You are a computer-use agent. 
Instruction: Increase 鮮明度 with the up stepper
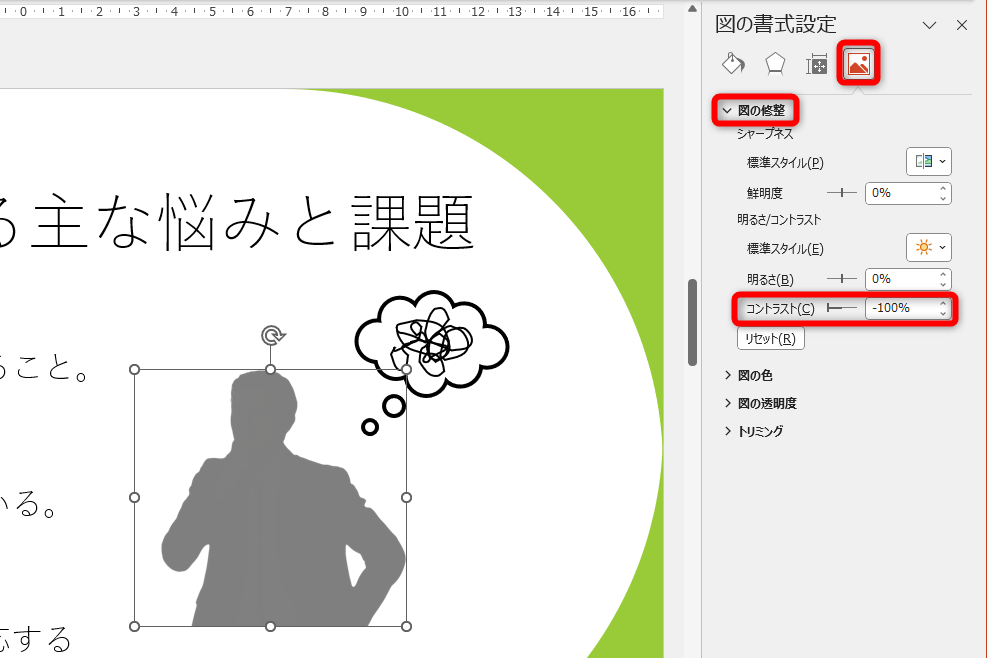[x=945, y=188]
